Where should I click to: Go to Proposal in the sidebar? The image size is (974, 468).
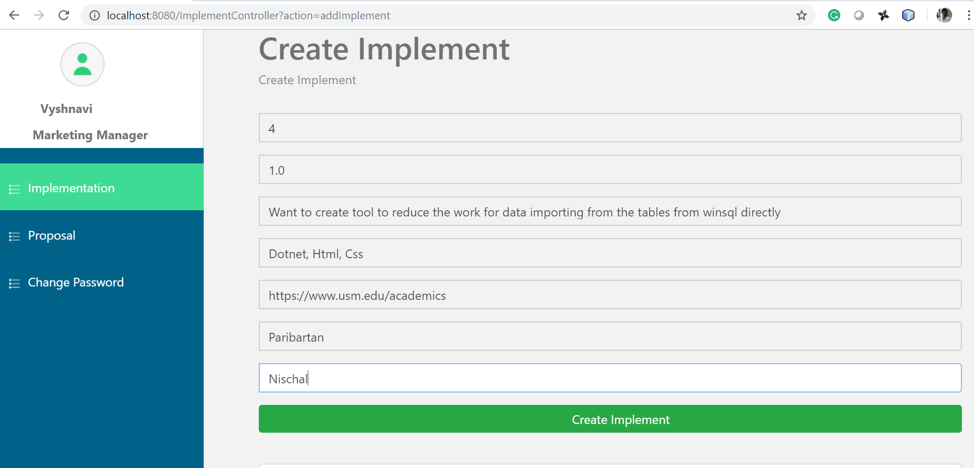tap(52, 236)
